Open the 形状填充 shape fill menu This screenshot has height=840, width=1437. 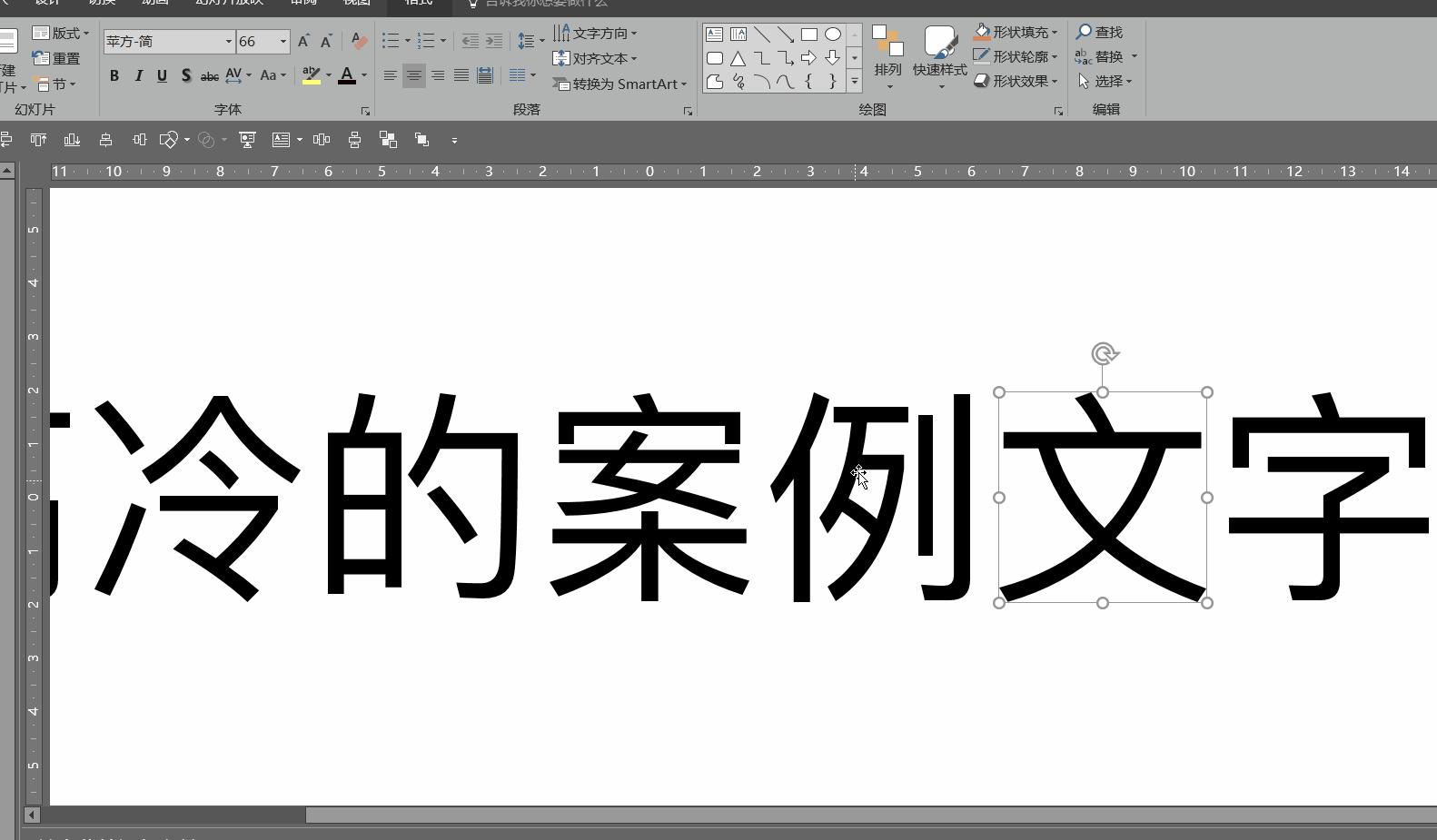pyautogui.click(x=1016, y=32)
